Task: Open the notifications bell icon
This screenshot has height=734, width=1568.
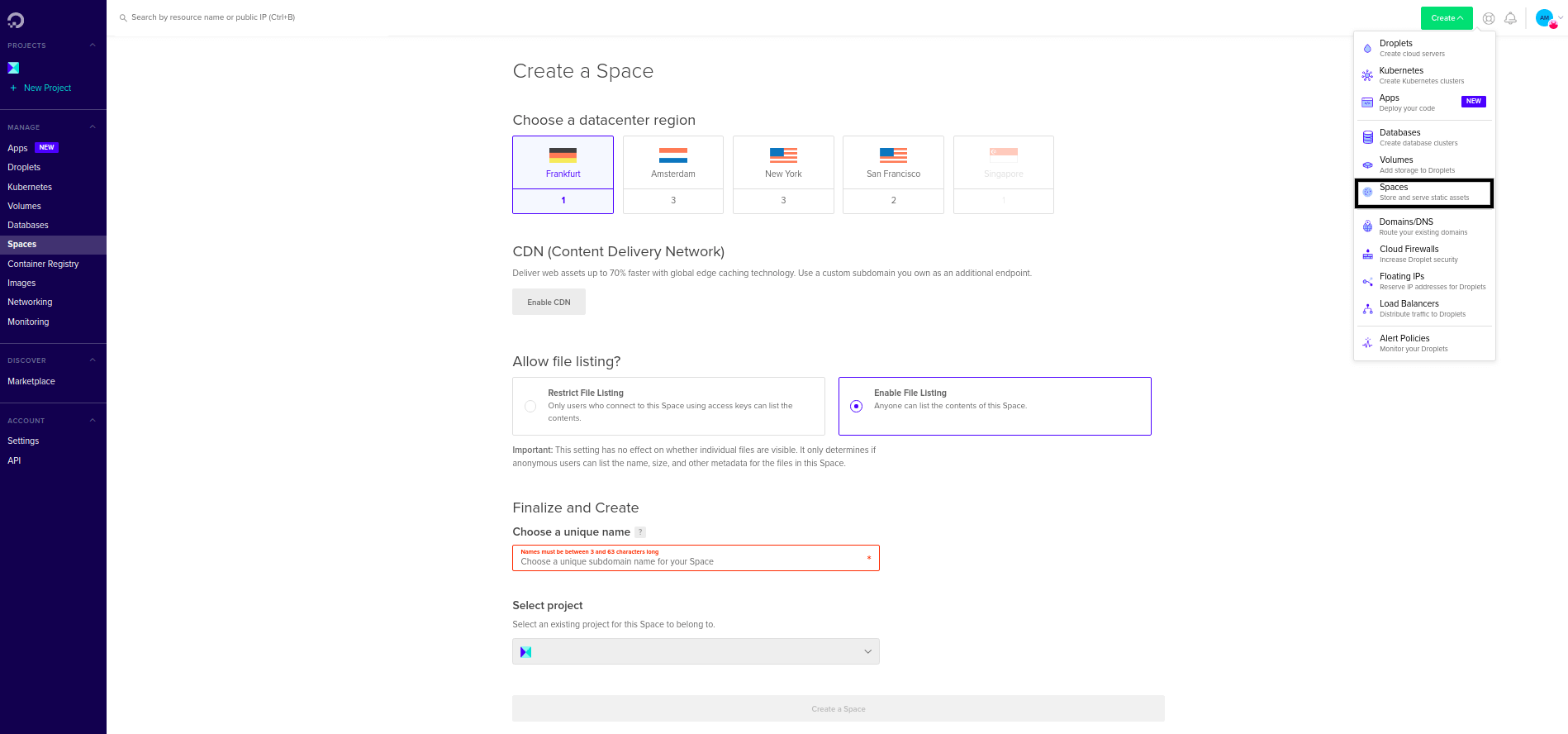Action: coord(1510,18)
